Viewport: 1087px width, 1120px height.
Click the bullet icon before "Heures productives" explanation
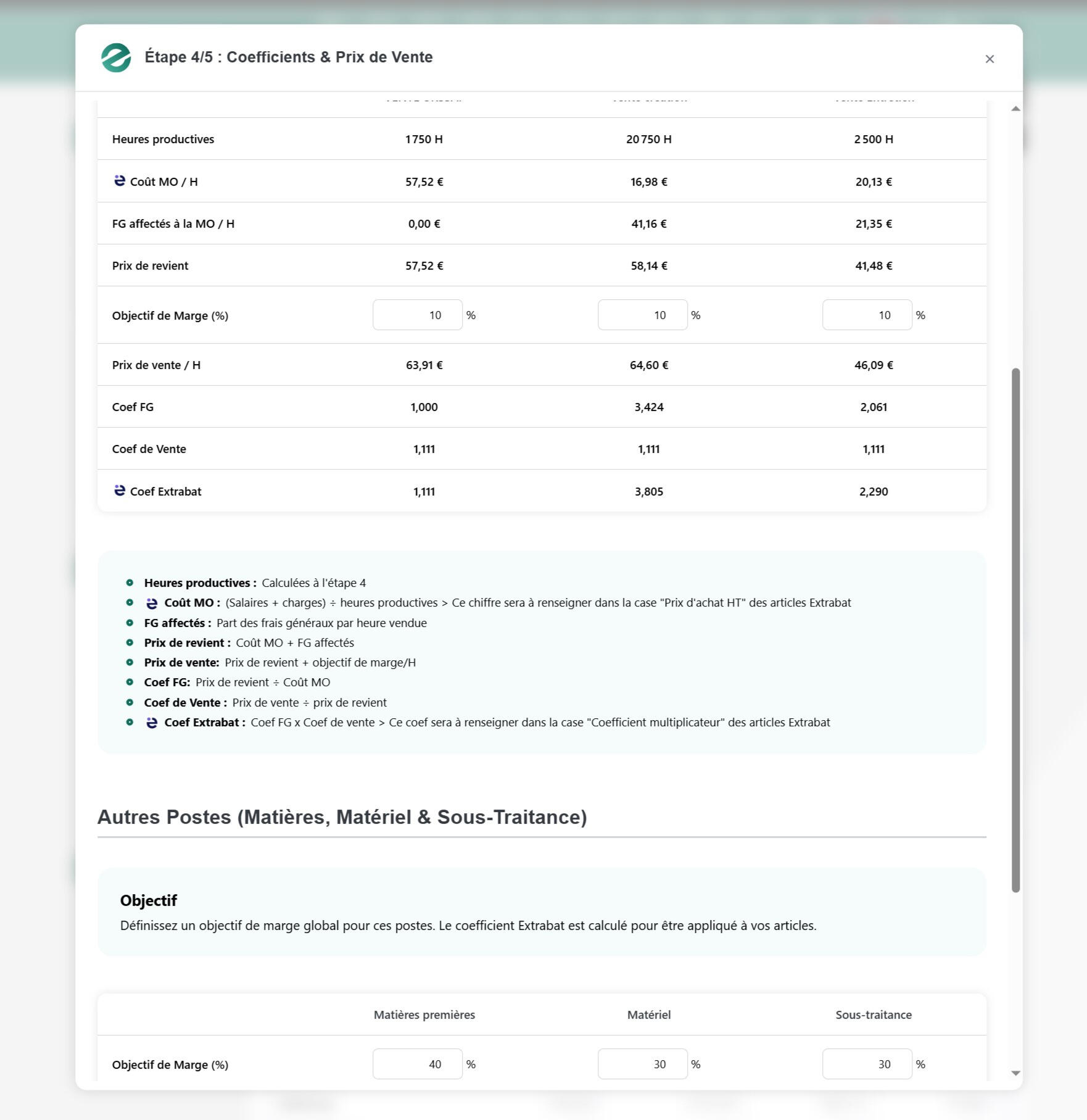(x=130, y=583)
